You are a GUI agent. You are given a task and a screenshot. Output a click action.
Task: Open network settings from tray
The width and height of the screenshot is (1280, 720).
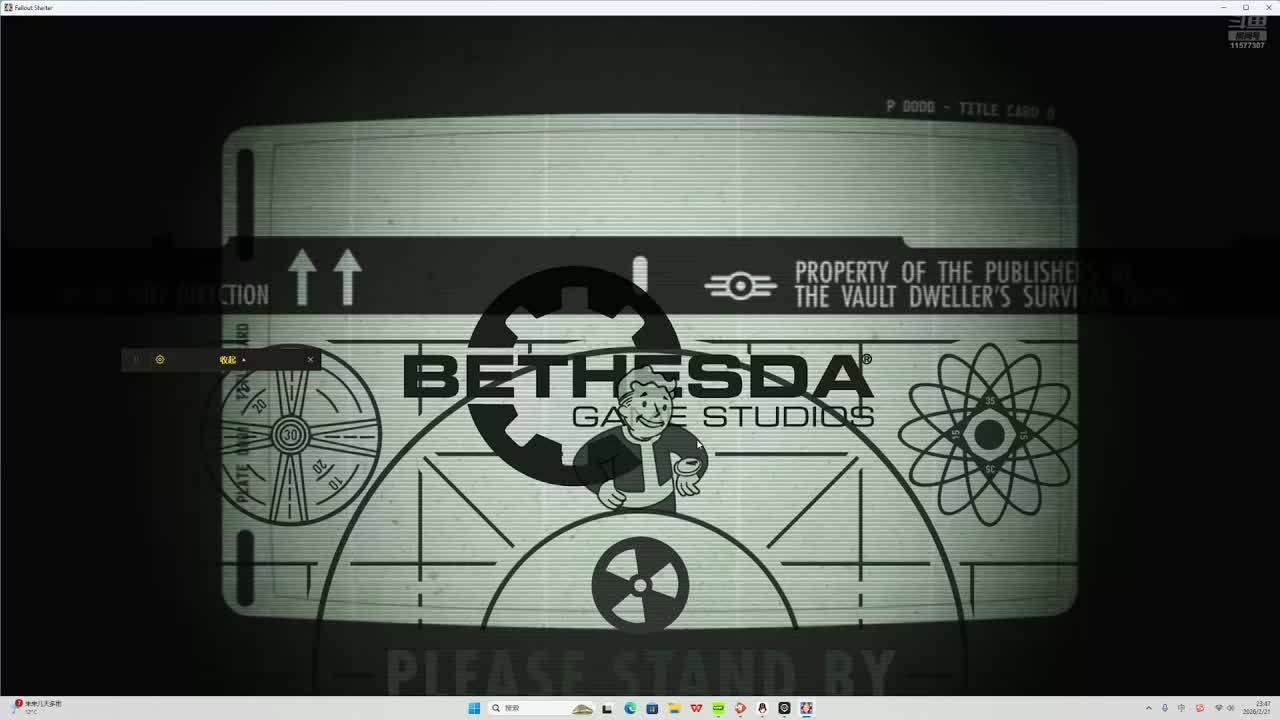(x=1217, y=708)
